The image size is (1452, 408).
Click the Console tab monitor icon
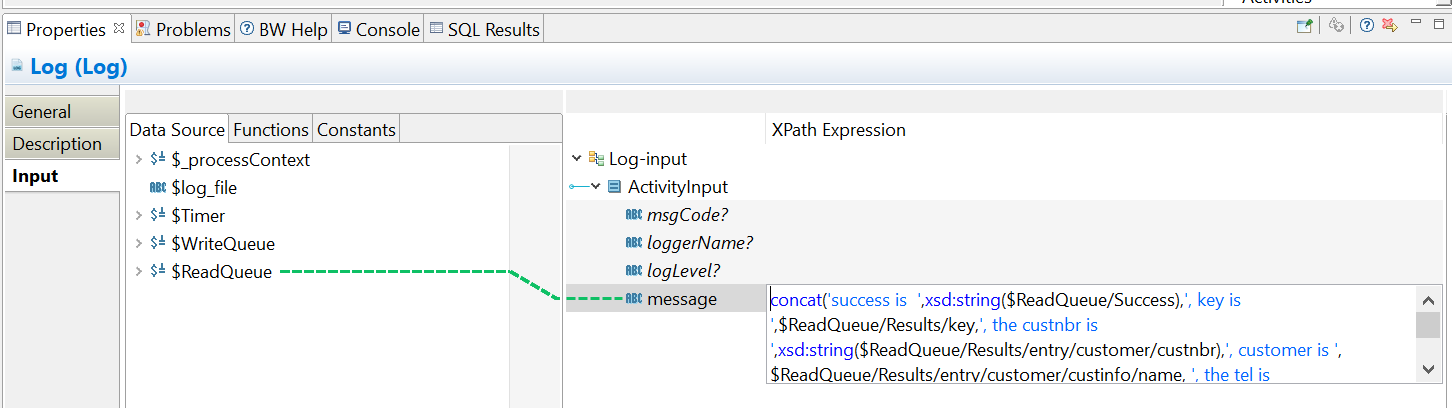(344, 29)
